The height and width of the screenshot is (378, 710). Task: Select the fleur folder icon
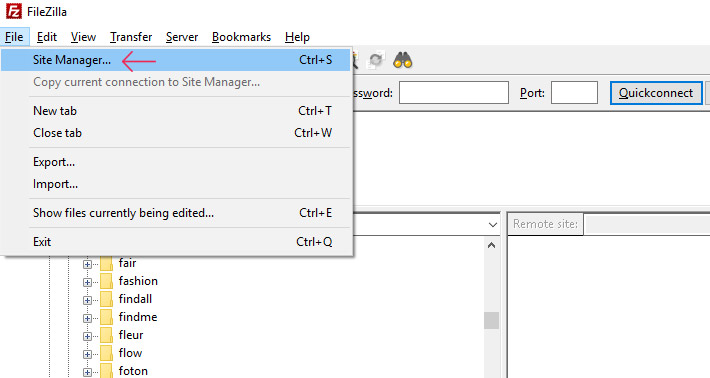tap(106, 335)
